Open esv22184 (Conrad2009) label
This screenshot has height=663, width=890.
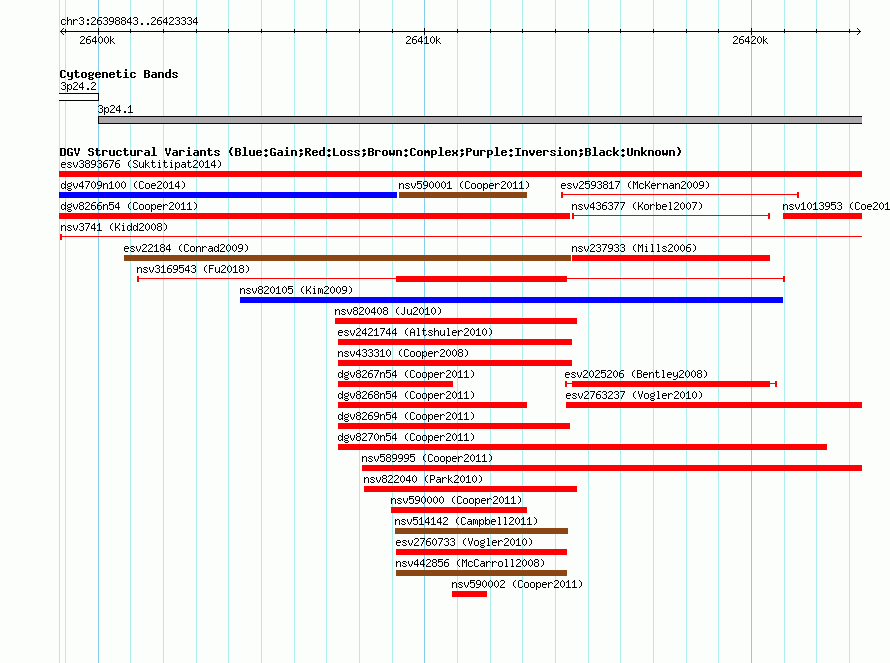pyautogui.click(x=186, y=248)
